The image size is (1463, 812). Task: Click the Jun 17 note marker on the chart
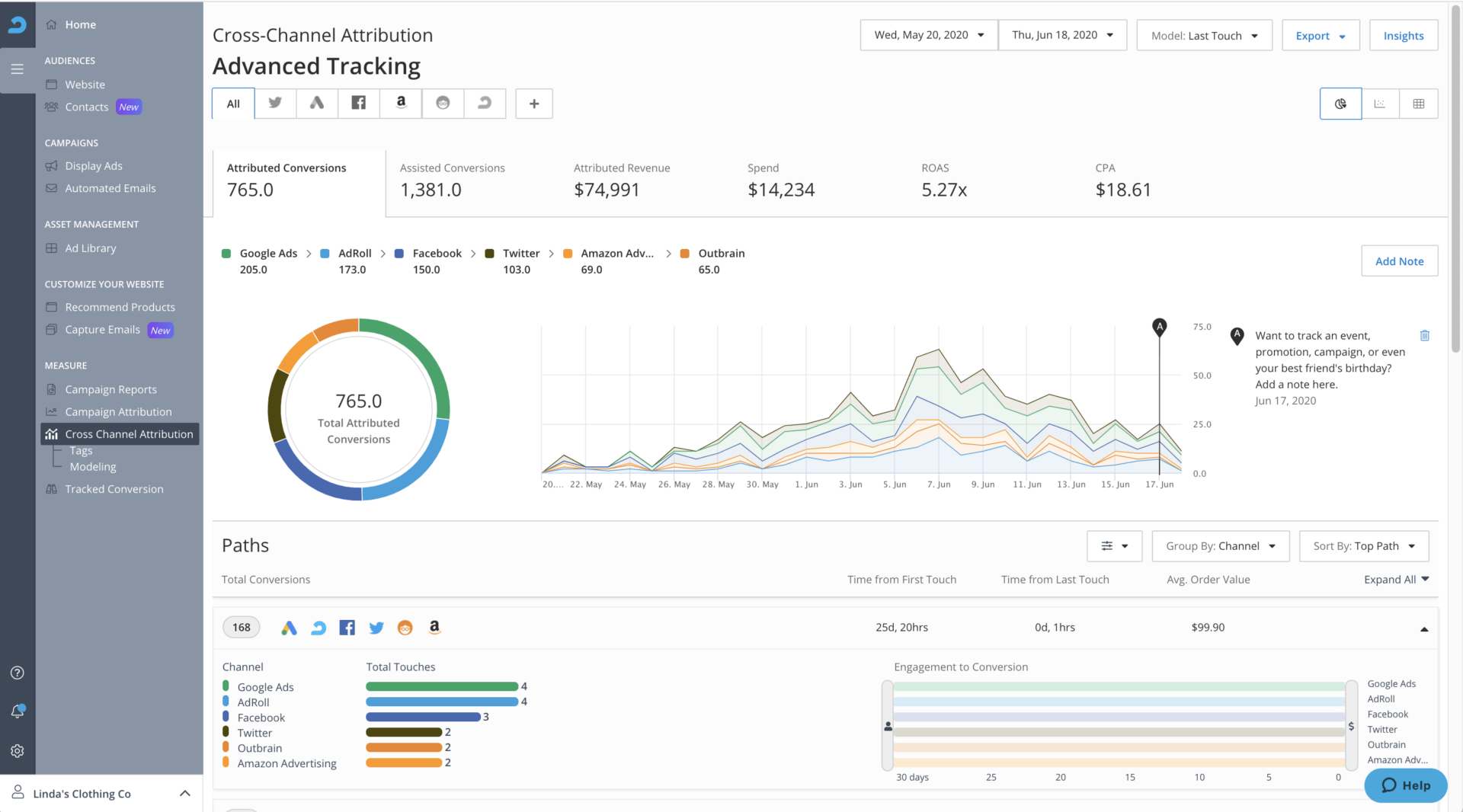tap(1159, 326)
